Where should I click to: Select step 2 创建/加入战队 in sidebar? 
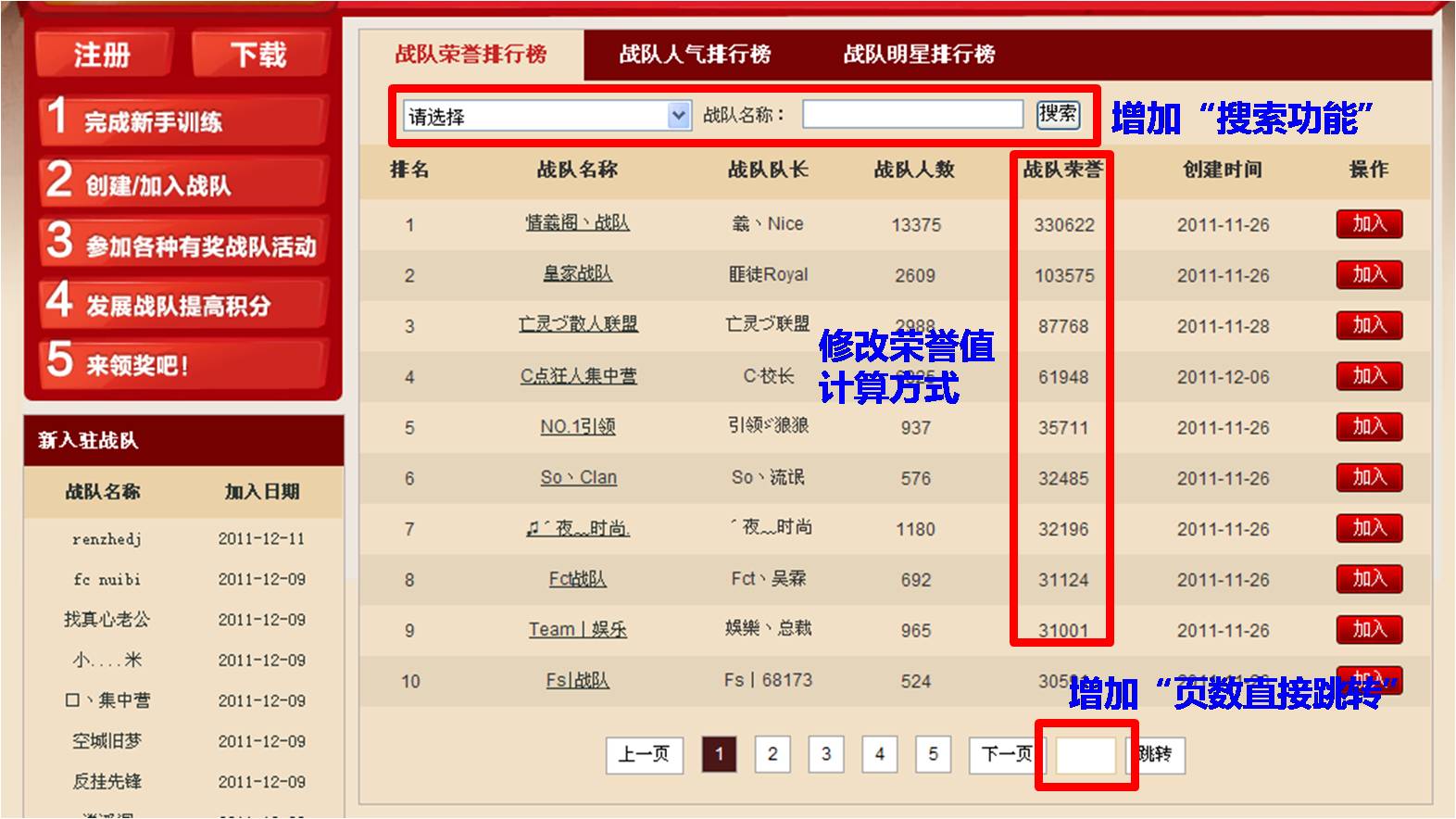click(182, 182)
